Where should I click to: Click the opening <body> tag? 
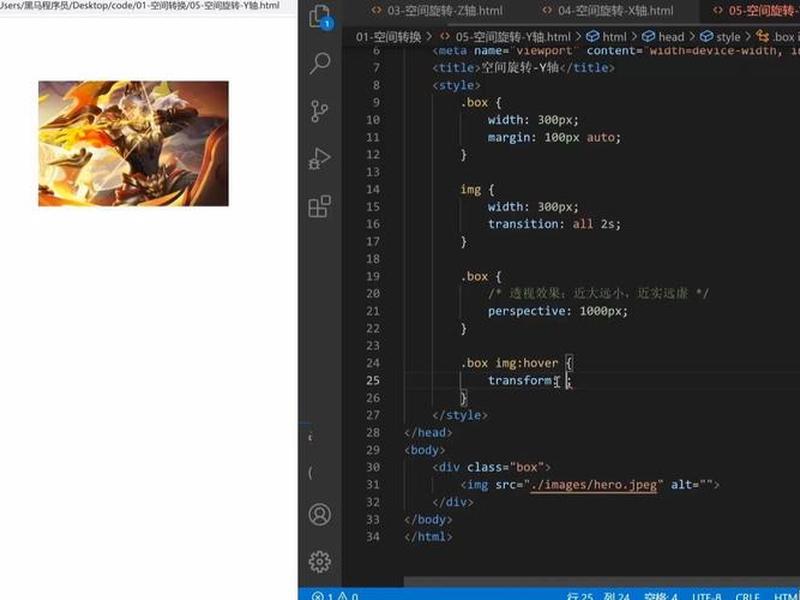(424, 450)
